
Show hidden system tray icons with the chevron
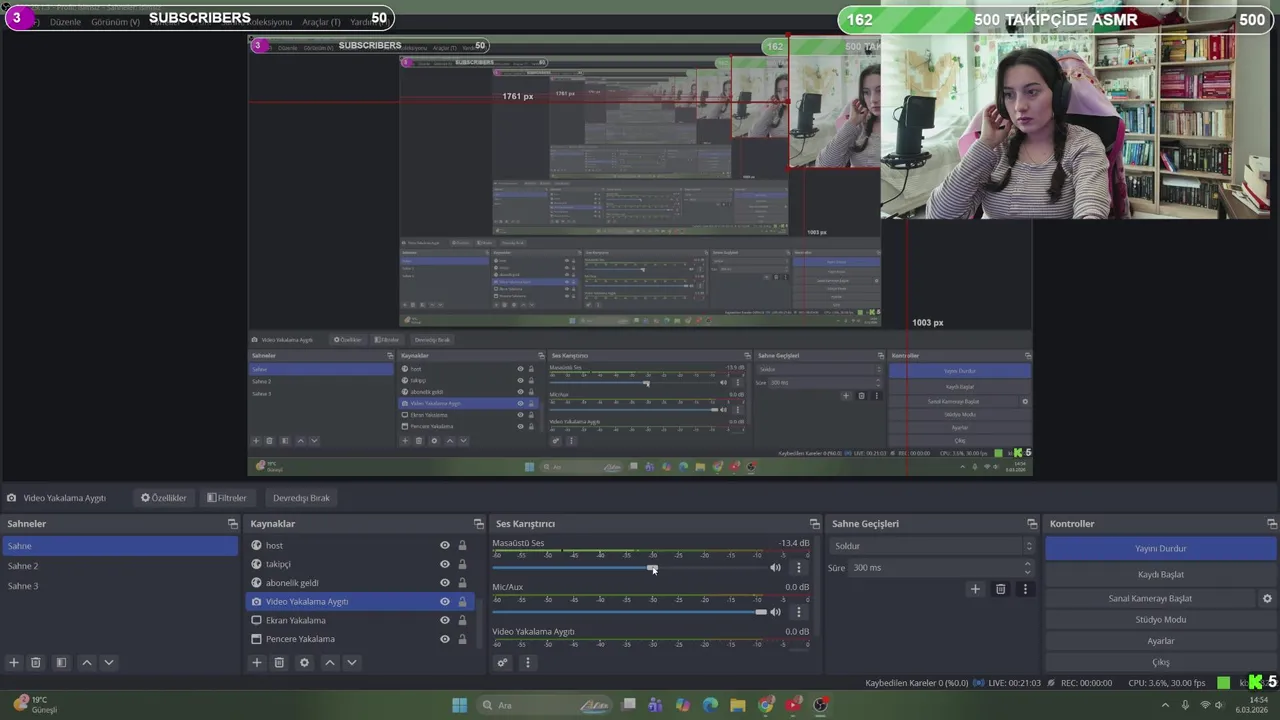coord(1165,705)
